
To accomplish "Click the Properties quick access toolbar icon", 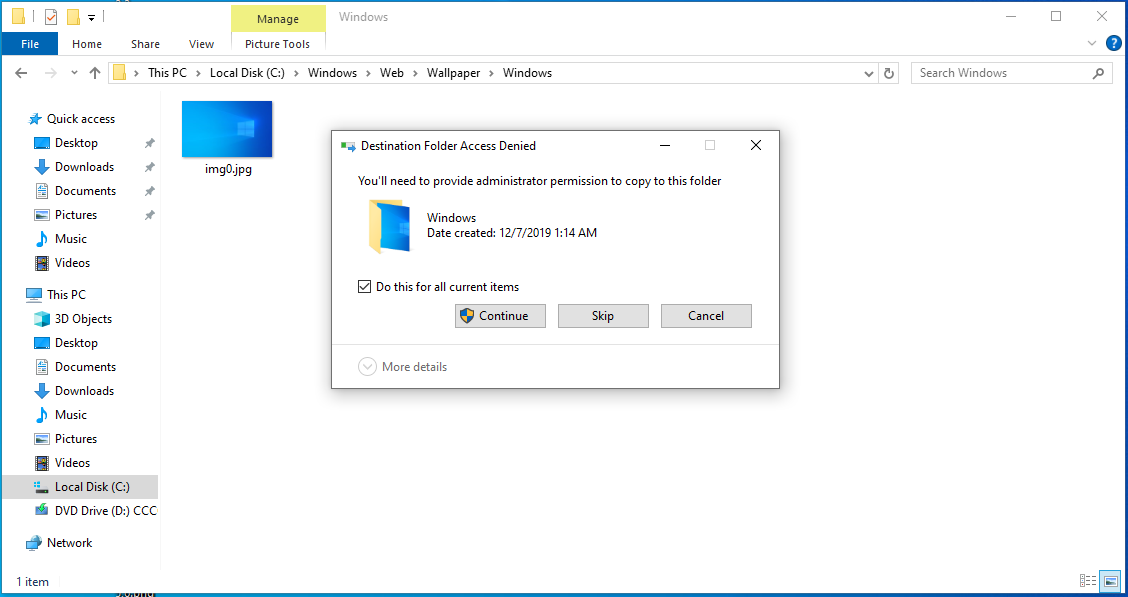I will click(x=50, y=17).
